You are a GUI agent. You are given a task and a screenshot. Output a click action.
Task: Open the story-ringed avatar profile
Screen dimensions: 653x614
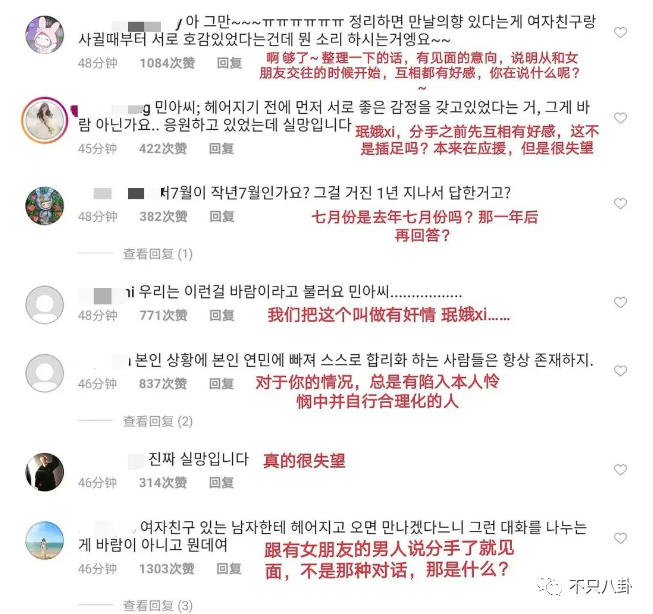(45, 120)
